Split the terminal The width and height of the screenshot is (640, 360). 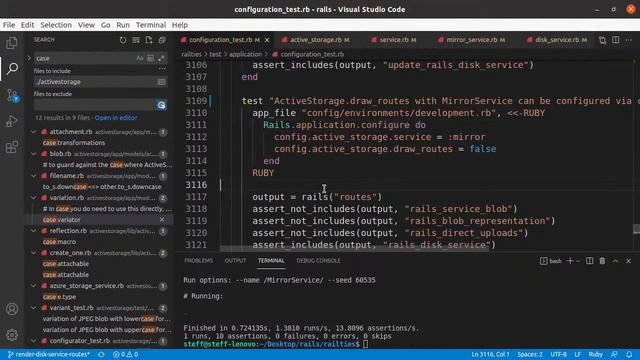coord(589,261)
